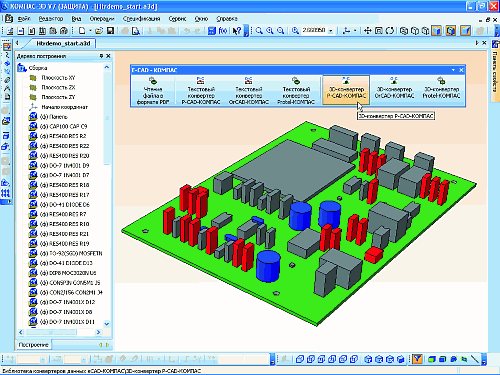Viewport: 500px width, 375px height.
Task: Click the tree scroll-right arrow
Action: pyautogui.click(x=98, y=332)
